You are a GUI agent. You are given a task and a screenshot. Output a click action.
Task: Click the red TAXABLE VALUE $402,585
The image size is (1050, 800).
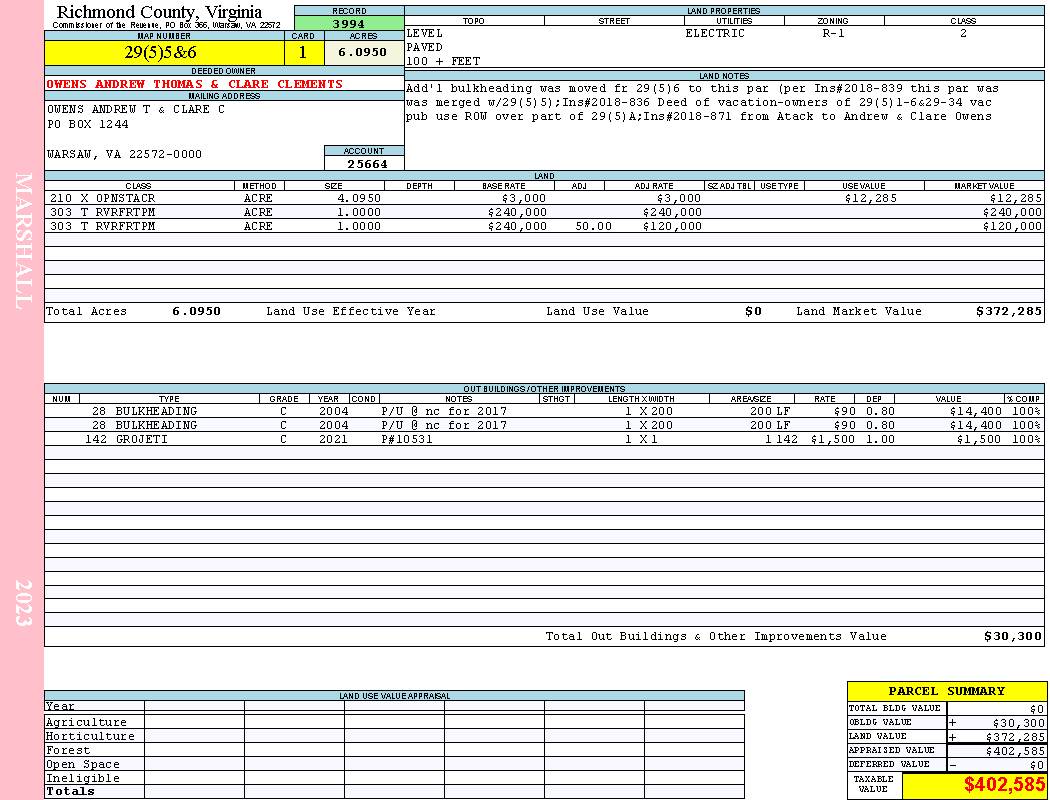click(x=1004, y=785)
